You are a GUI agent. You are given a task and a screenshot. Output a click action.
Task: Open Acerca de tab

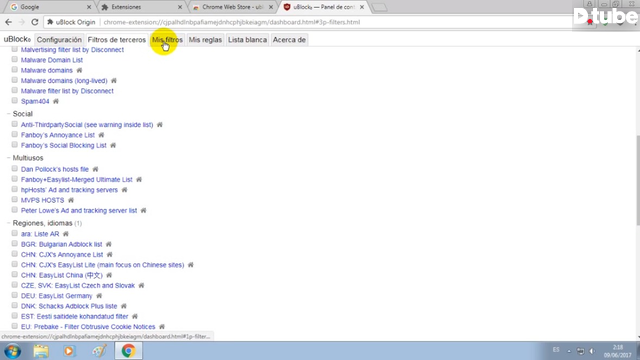click(289, 40)
